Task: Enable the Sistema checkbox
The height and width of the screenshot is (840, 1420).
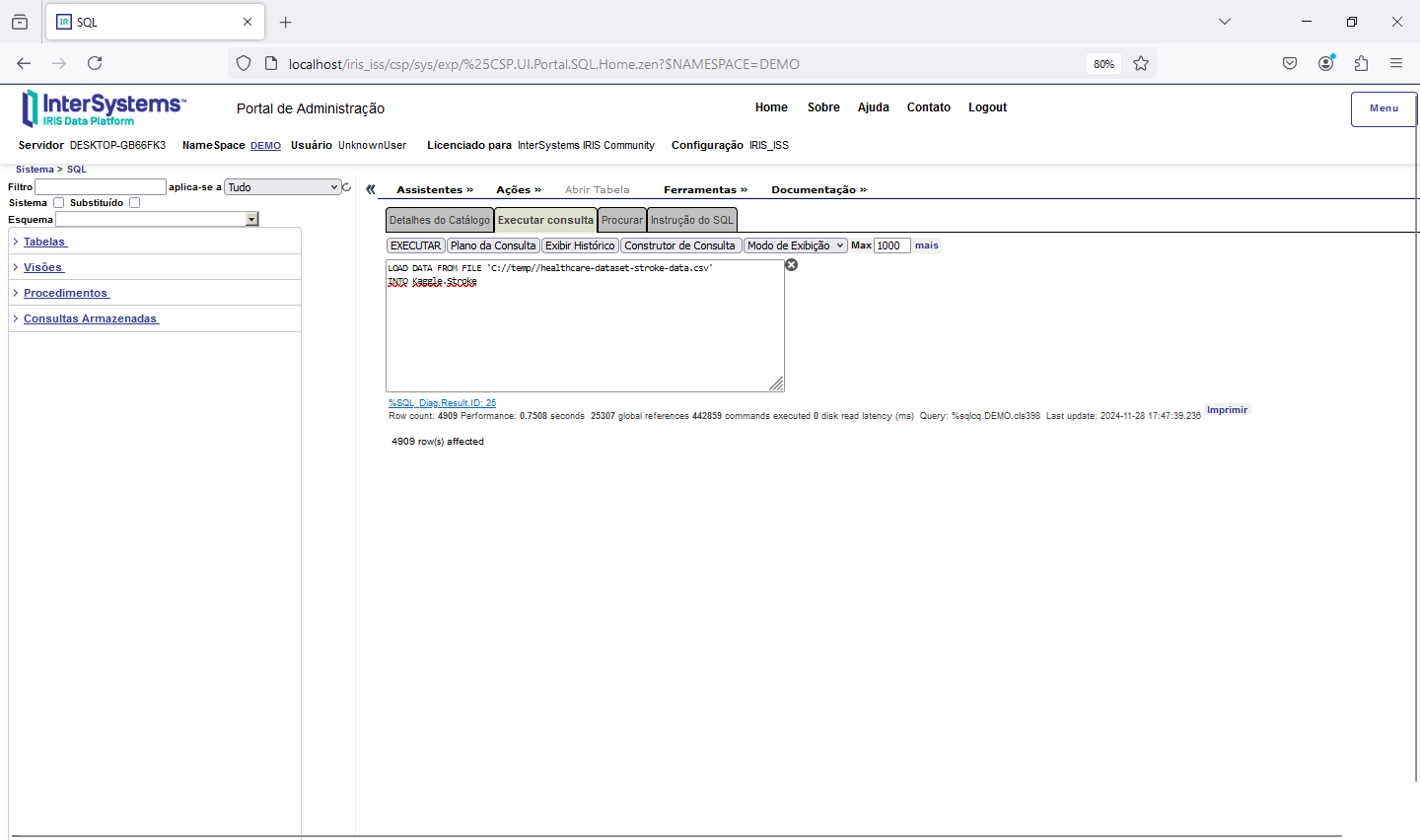Action: pos(58,203)
